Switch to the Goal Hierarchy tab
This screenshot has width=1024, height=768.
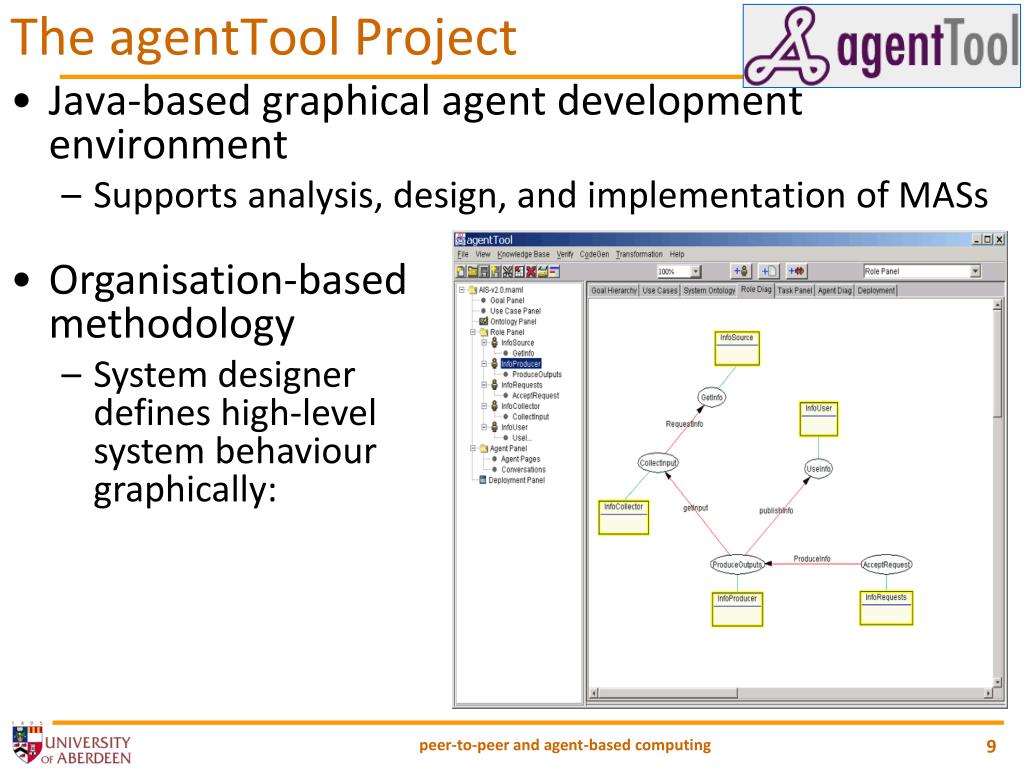(x=613, y=291)
